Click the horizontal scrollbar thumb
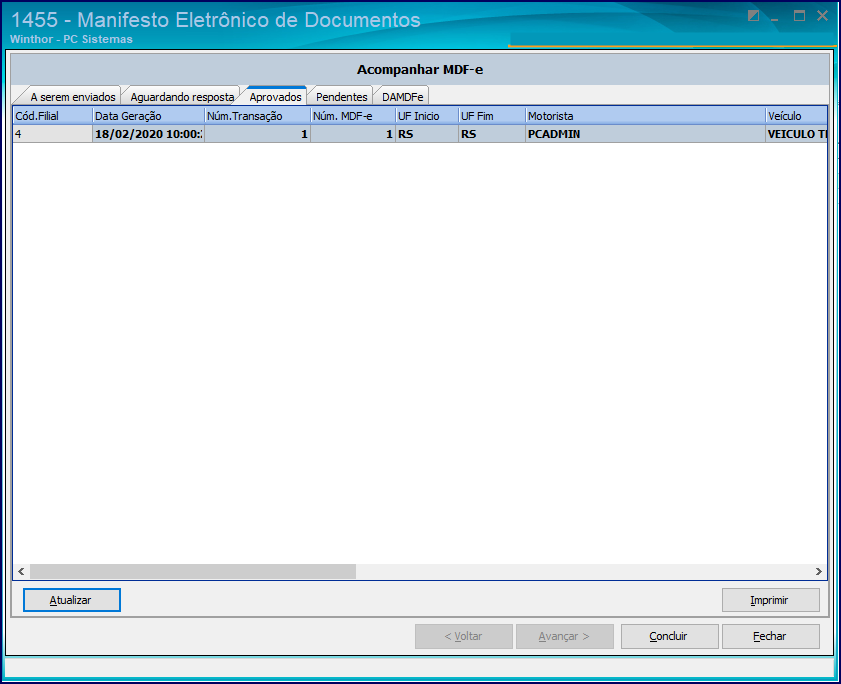 click(193, 571)
